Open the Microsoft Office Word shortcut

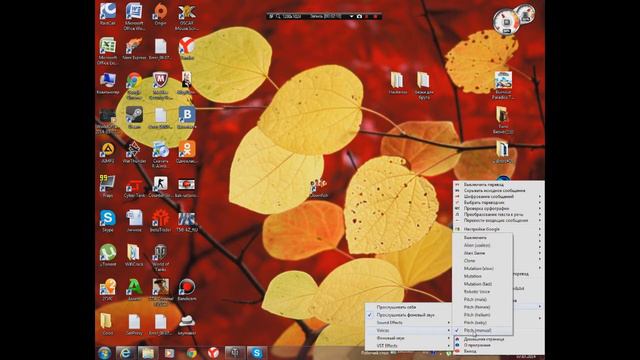(x=134, y=16)
